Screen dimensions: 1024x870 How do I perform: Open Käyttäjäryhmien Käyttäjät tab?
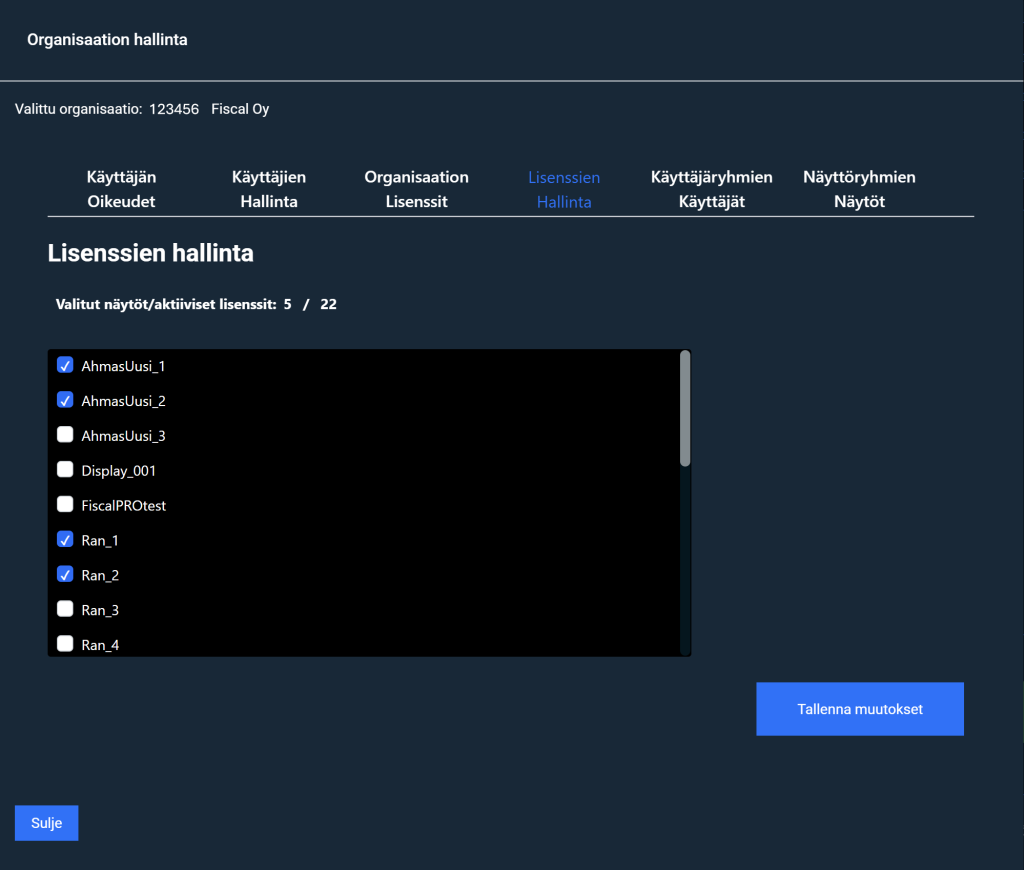coord(711,189)
